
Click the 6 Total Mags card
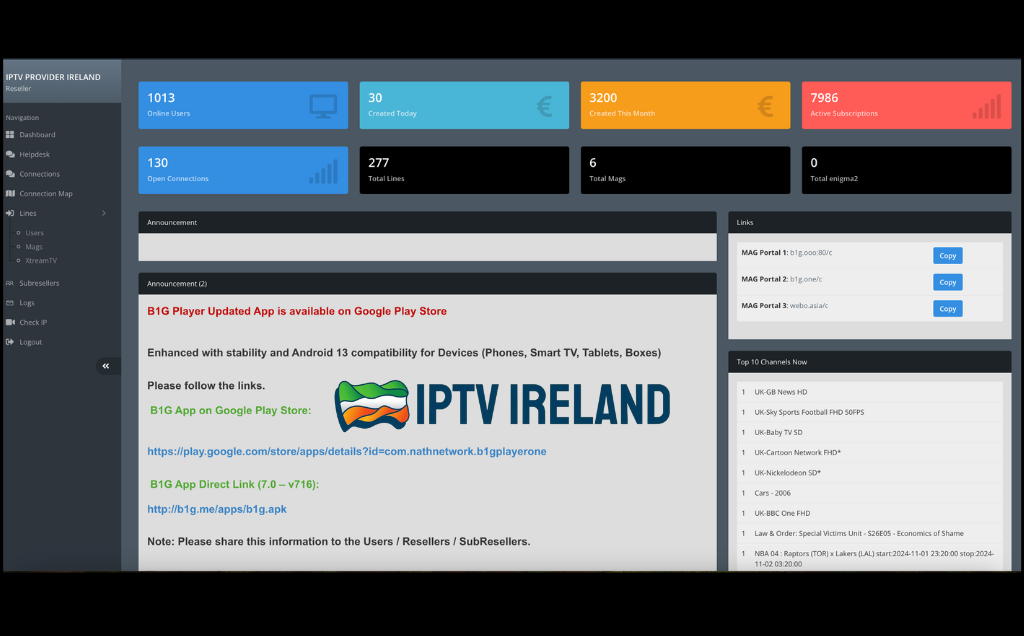point(685,170)
